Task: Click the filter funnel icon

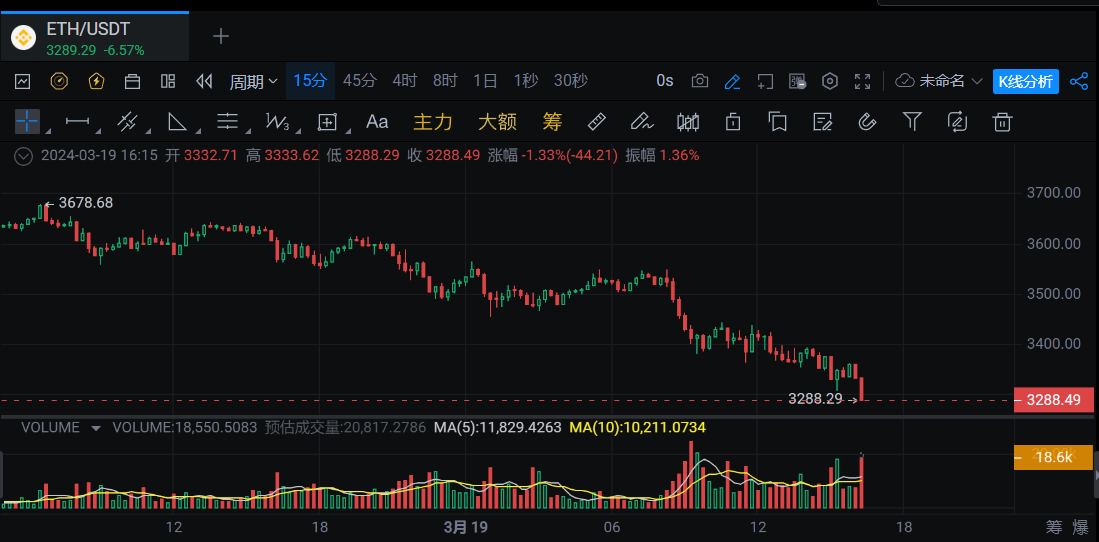Action: tap(912, 122)
